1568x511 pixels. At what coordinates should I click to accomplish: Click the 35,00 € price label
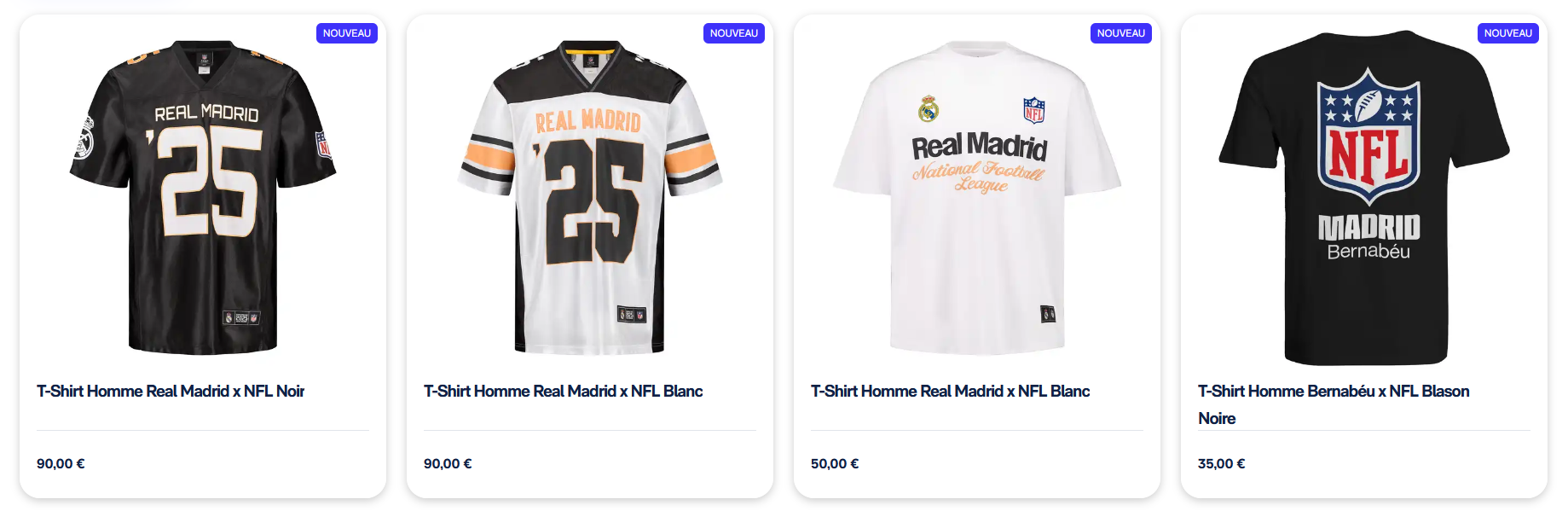point(1221,464)
